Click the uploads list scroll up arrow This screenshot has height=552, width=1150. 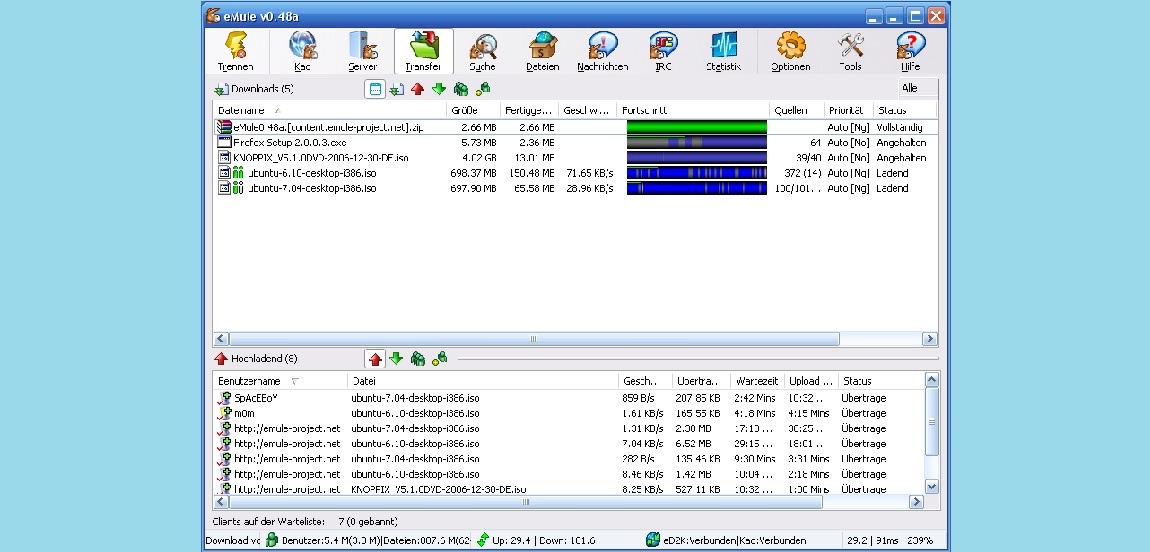[x=931, y=380]
